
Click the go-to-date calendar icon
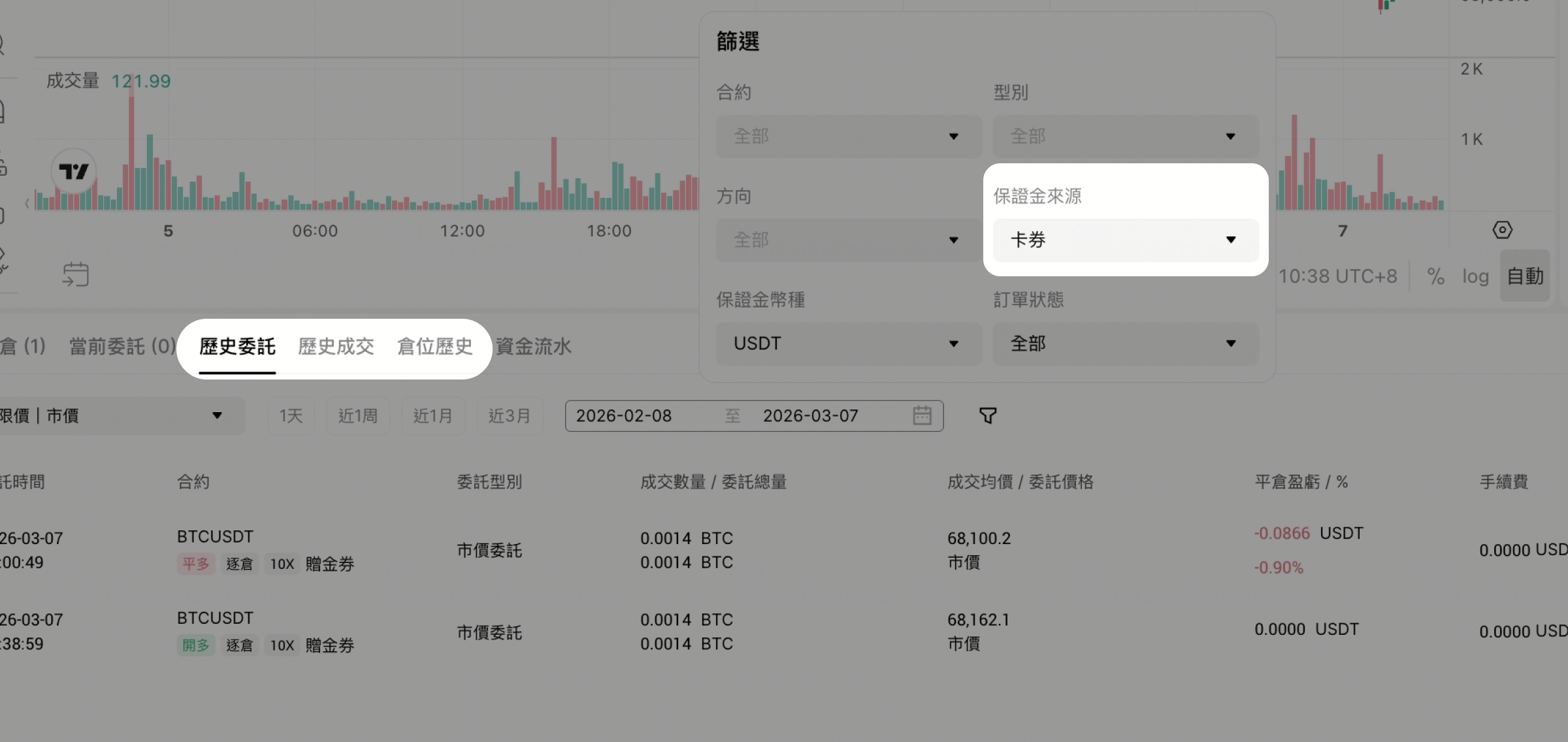(76, 274)
